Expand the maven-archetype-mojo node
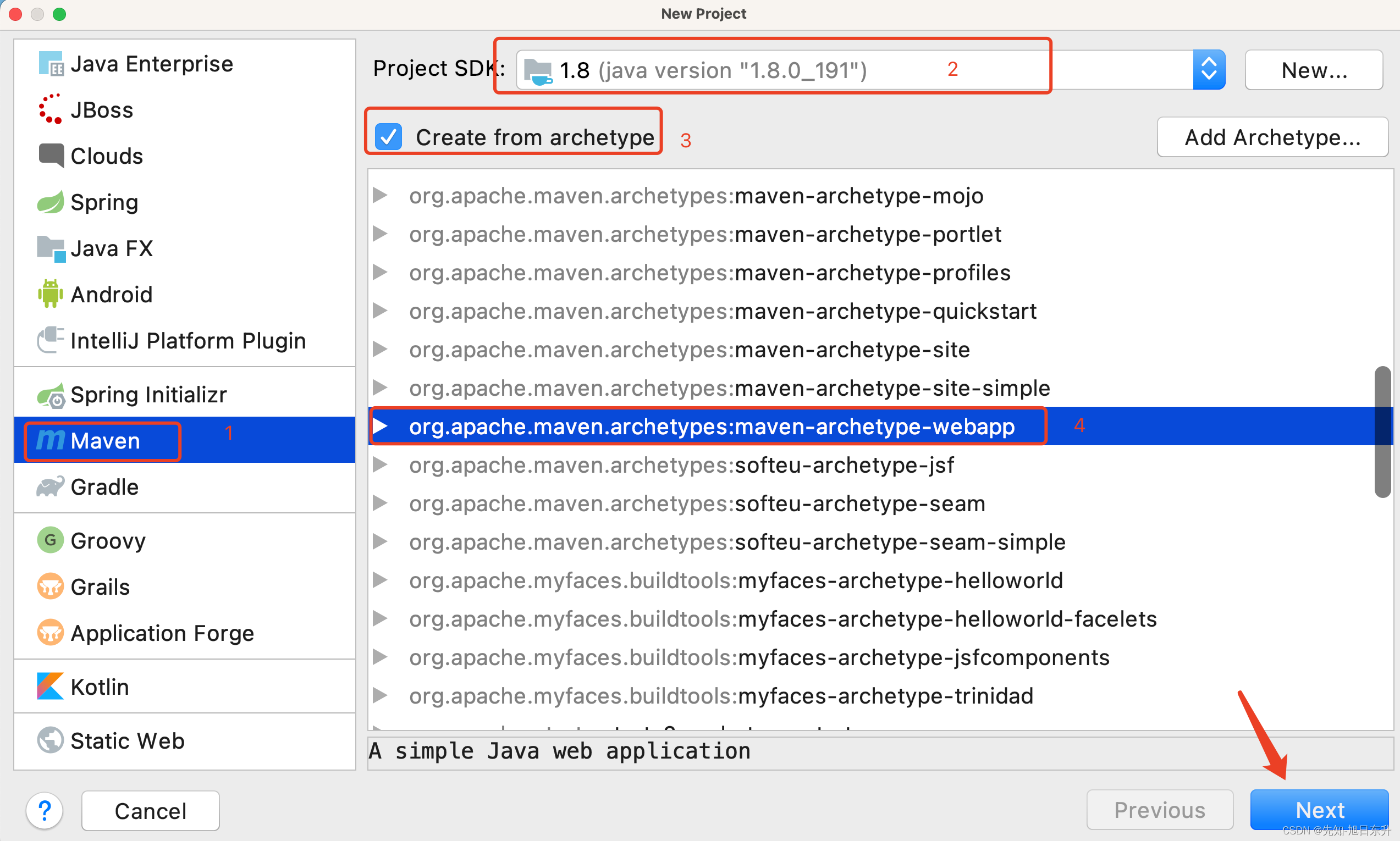 tap(381, 196)
